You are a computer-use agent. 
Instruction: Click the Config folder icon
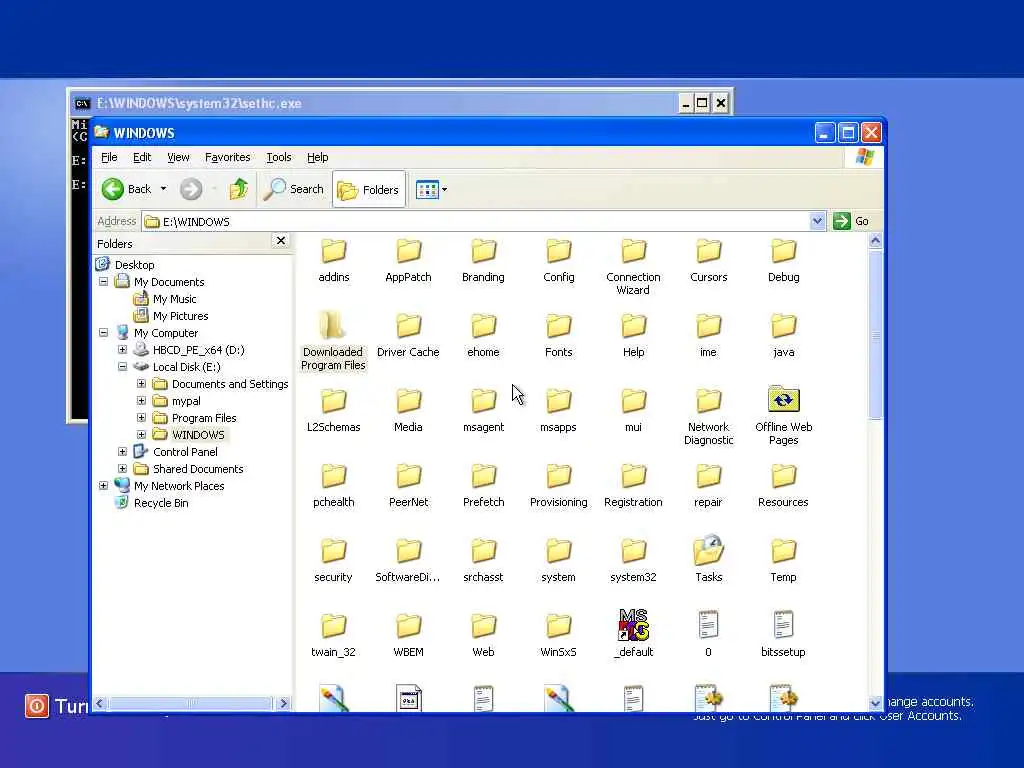pos(559,251)
